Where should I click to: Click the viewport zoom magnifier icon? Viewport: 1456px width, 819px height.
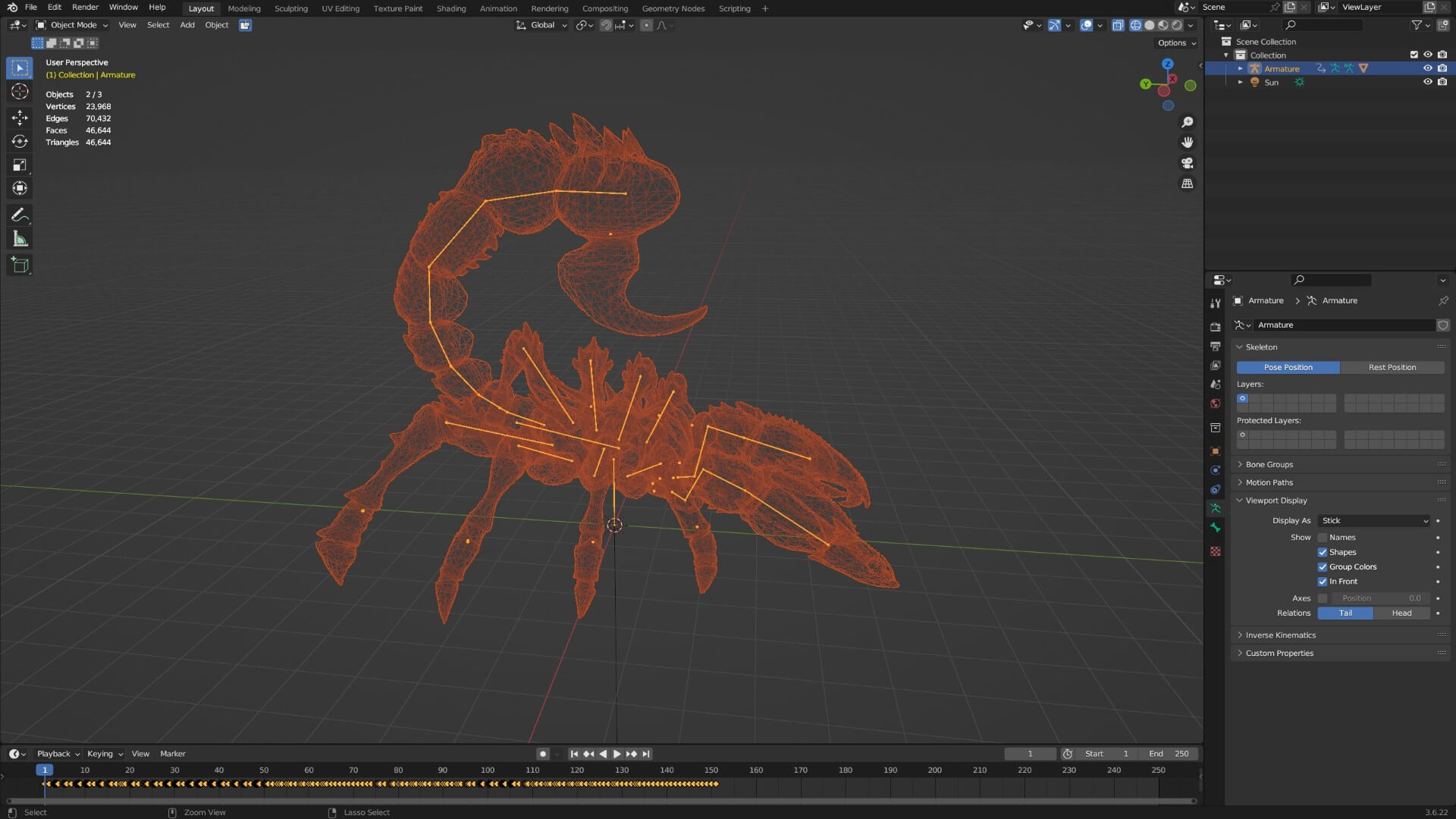[x=1188, y=122]
